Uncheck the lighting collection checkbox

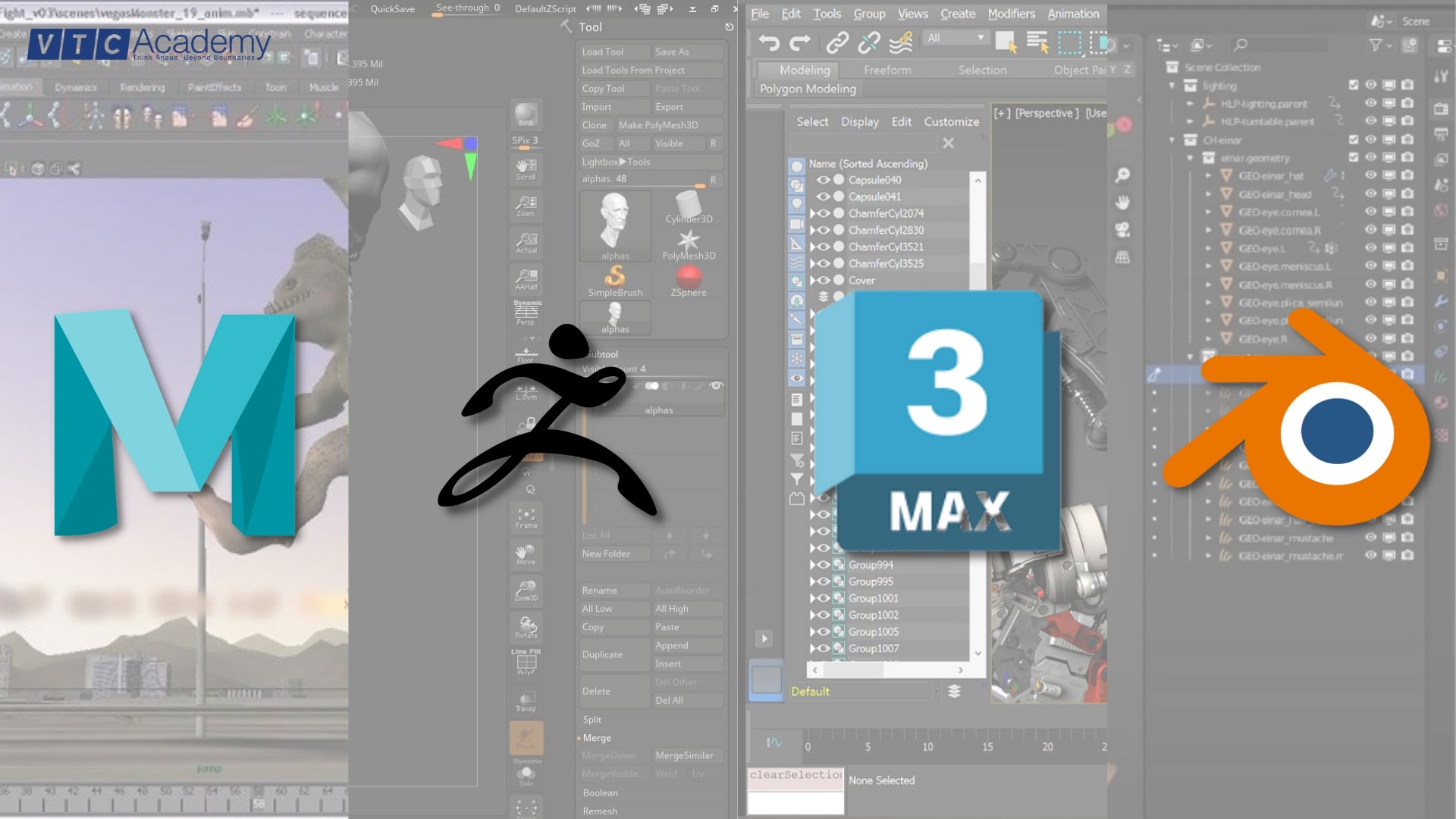[1354, 86]
